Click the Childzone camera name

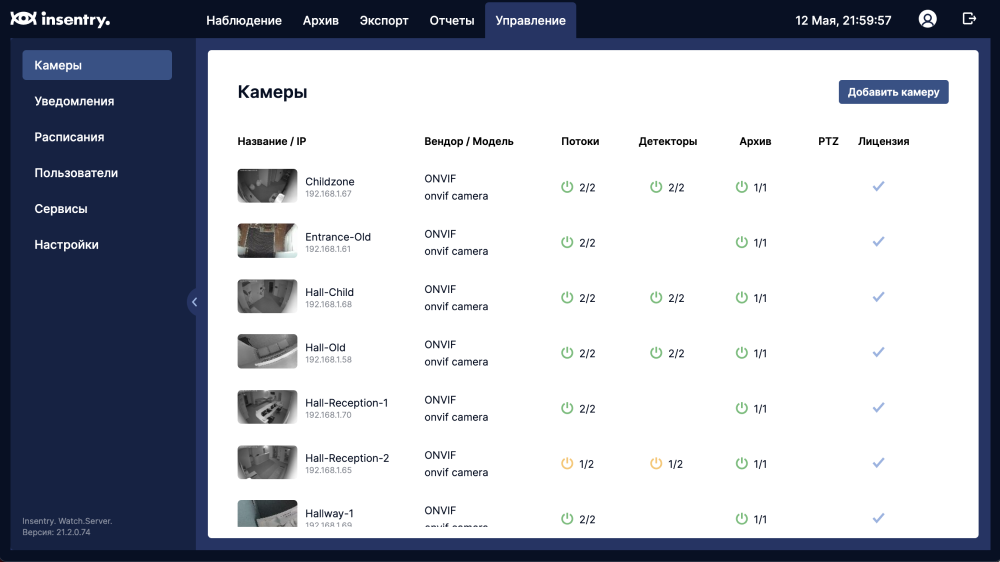tap(330, 181)
